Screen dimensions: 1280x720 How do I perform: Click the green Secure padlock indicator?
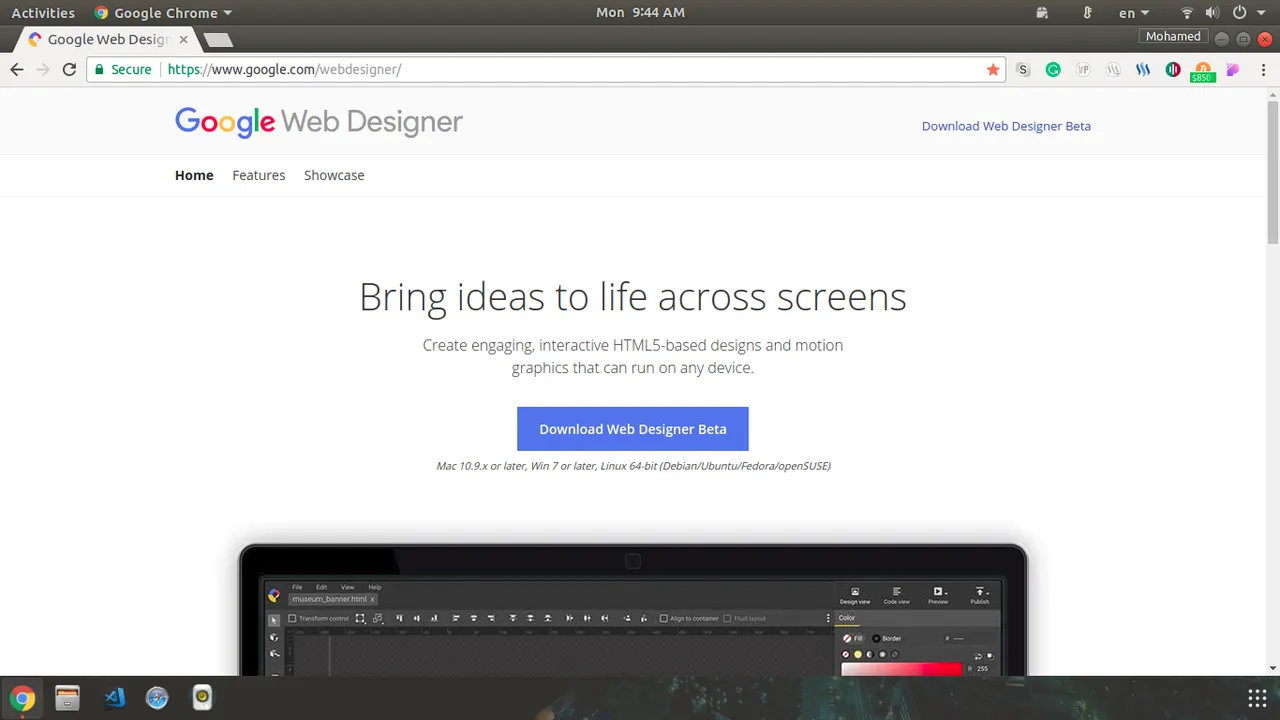(124, 69)
